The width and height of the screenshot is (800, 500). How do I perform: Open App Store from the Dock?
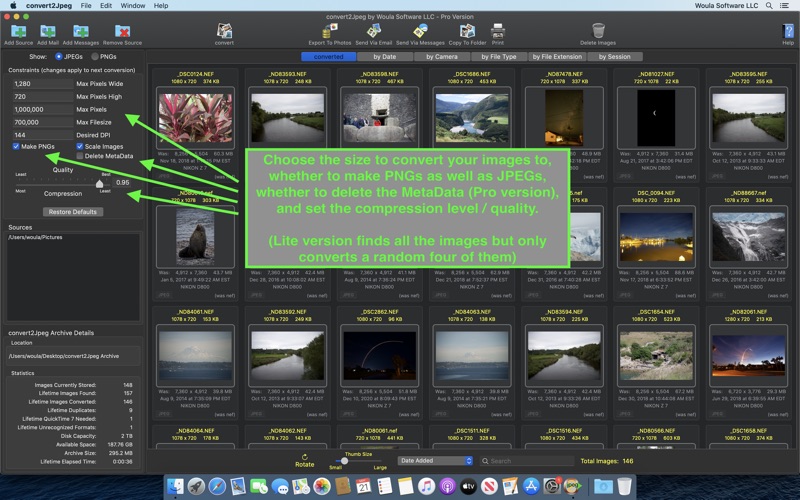[531, 486]
